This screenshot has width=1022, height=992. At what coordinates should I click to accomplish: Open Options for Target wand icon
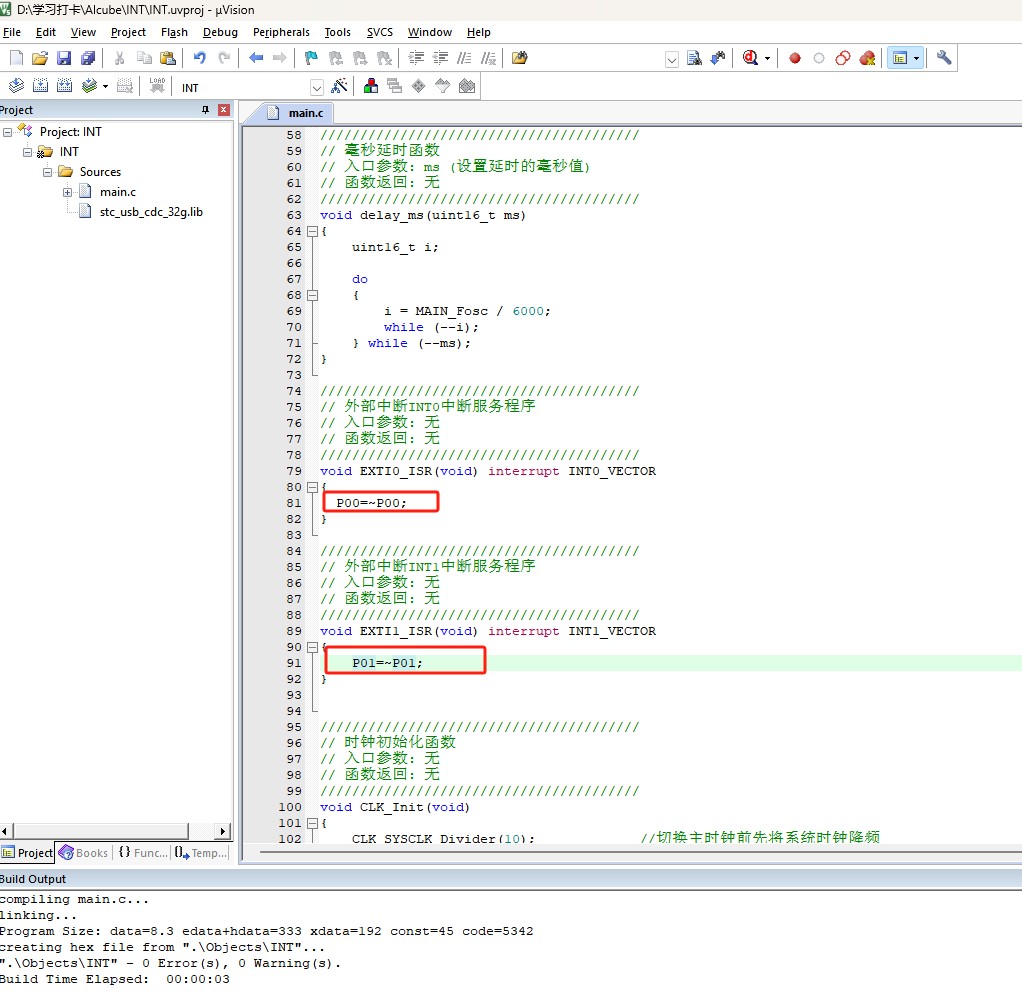[x=340, y=86]
